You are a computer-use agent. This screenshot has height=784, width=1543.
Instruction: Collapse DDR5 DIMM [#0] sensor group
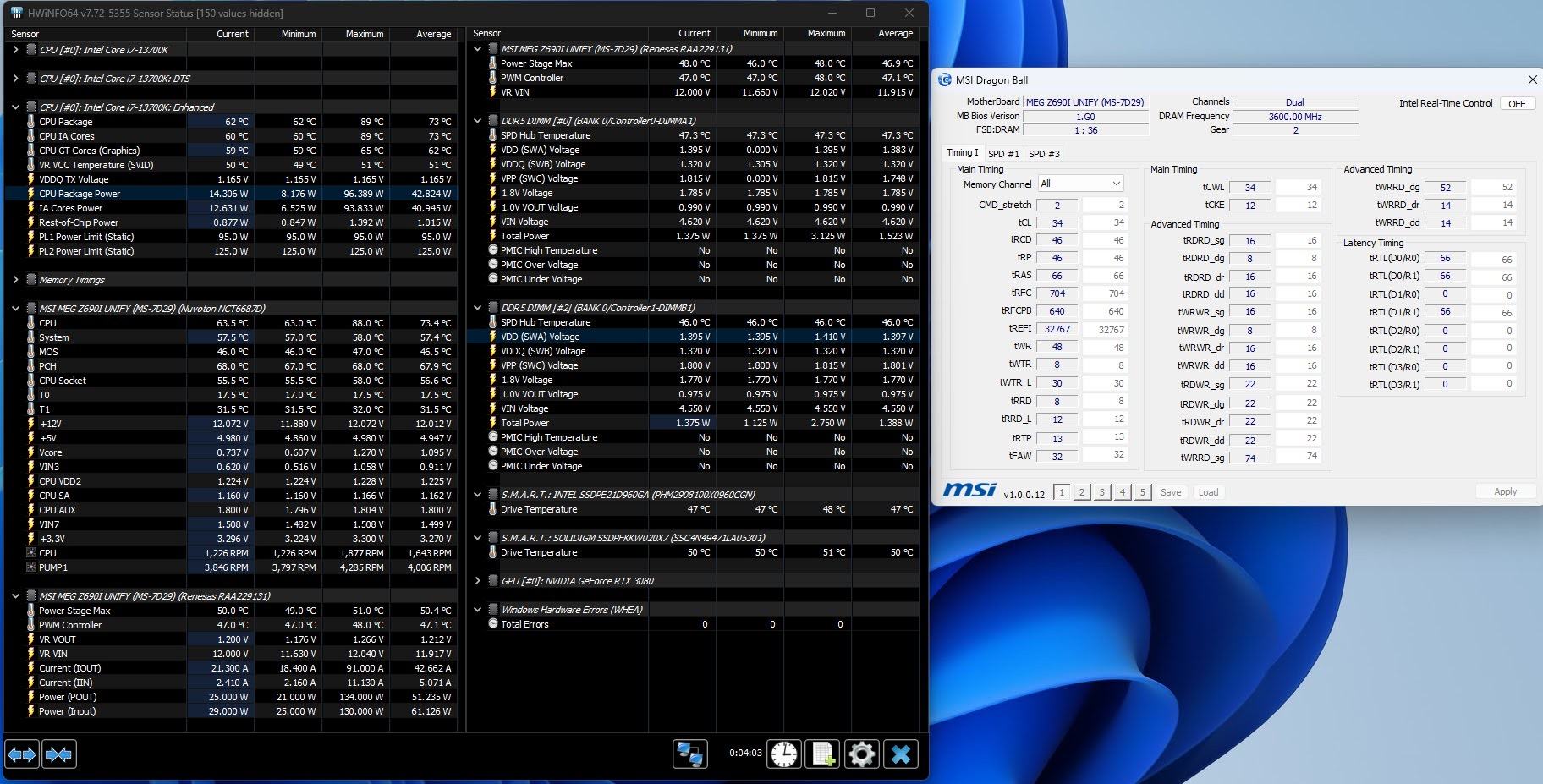tap(477, 121)
